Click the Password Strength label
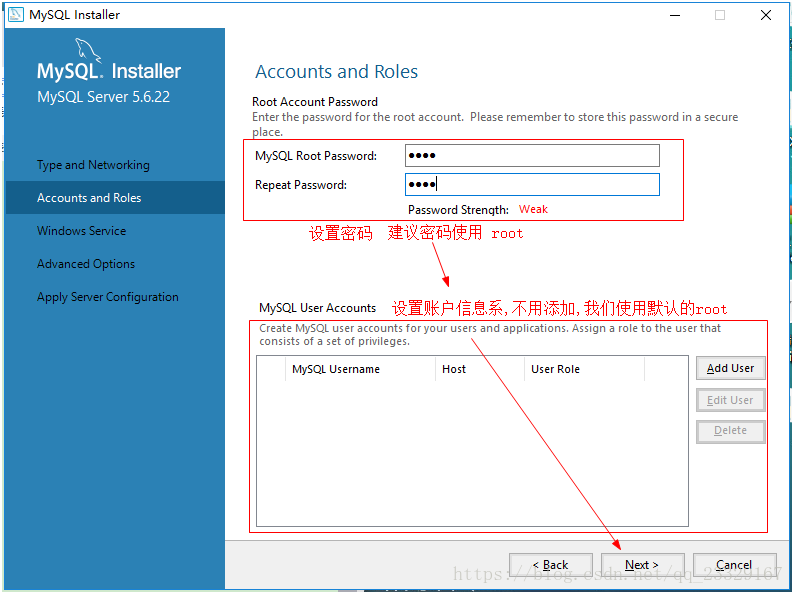Screen dimensions: 794x594 (x=458, y=210)
